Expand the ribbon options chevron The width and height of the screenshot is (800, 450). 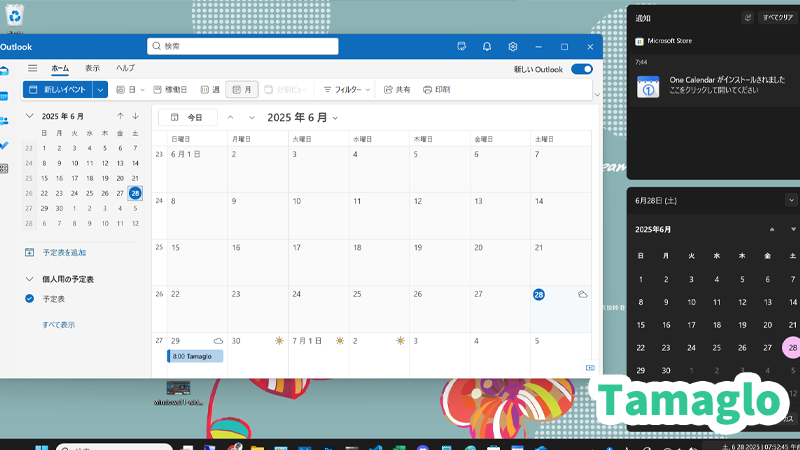[597, 95]
